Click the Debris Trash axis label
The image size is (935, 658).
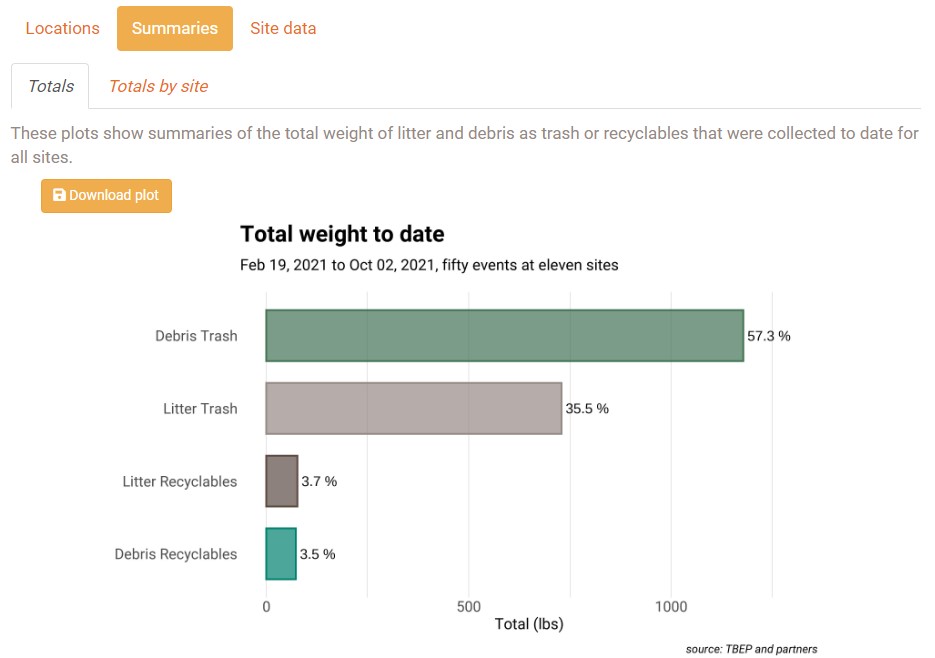tap(196, 336)
